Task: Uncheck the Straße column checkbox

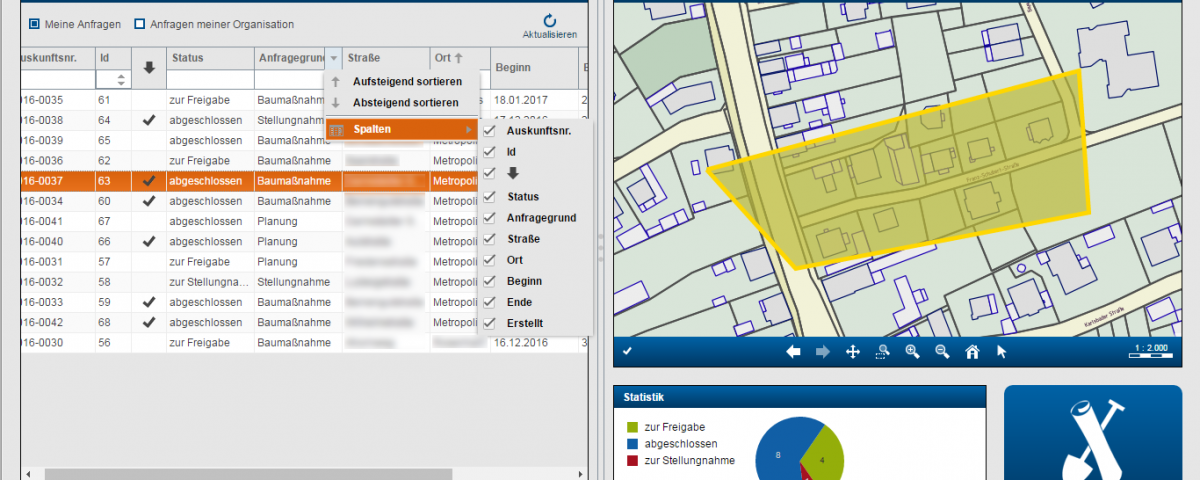Action: click(x=489, y=238)
